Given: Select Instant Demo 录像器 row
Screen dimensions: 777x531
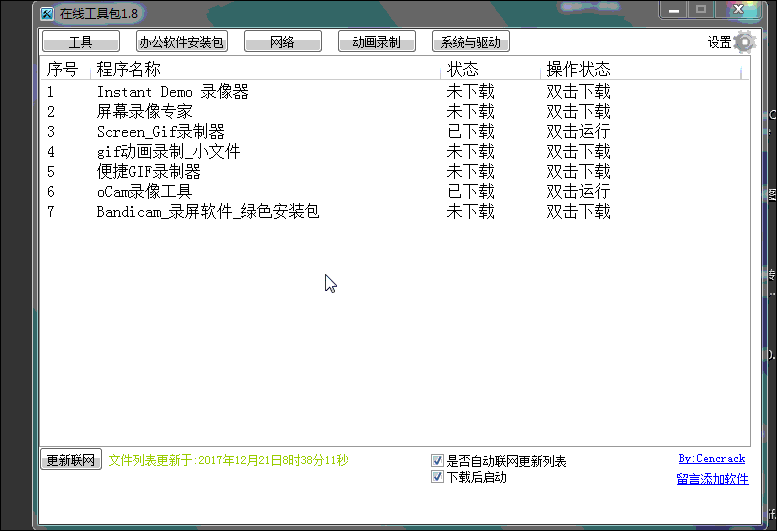Looking at the screenshot, I should pyautogui.click(x=394, y=92).
